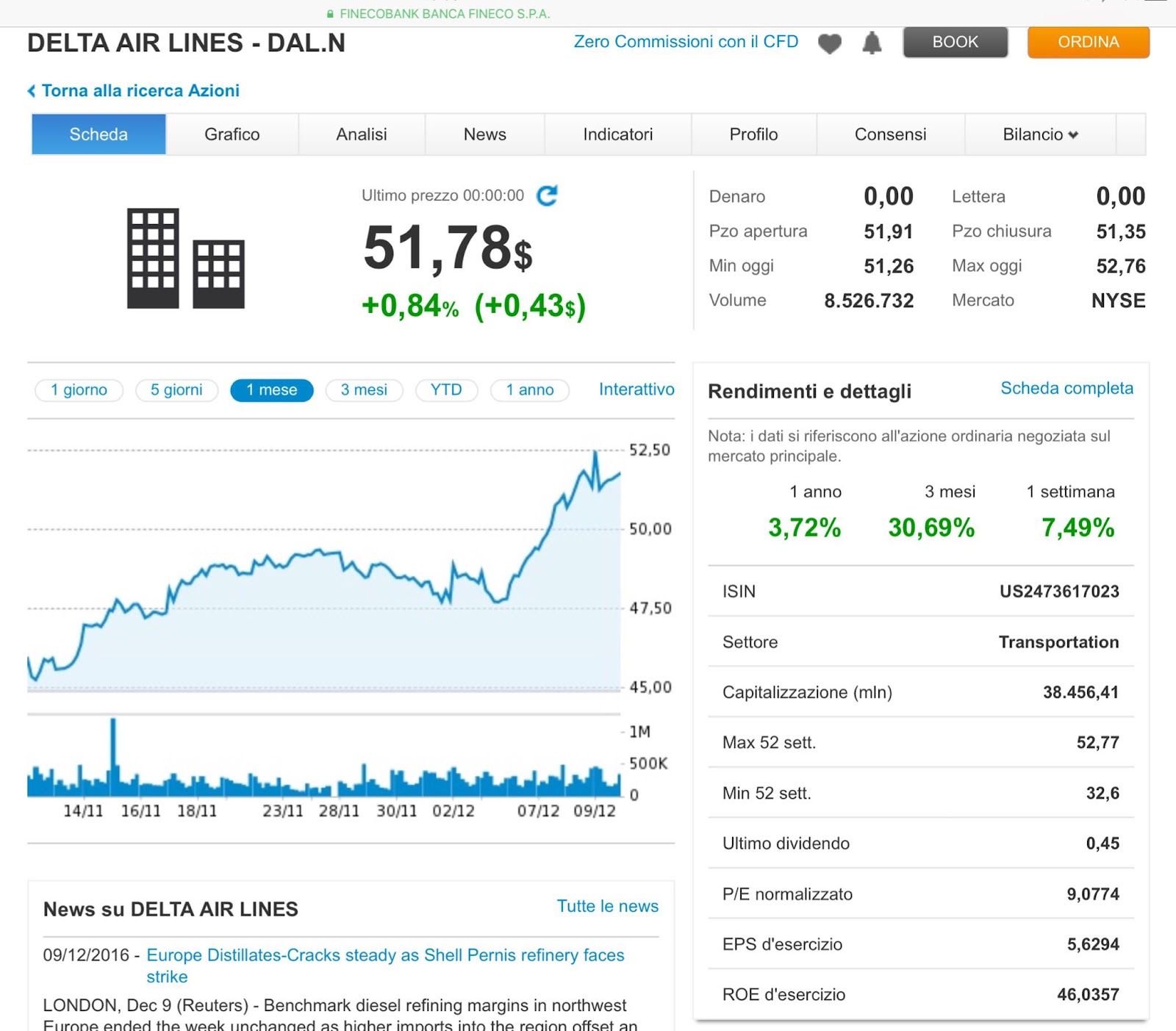Viewport: 1176px width, 1031px height.
Task: Open the Profilo tab
Action: (753, 134)
